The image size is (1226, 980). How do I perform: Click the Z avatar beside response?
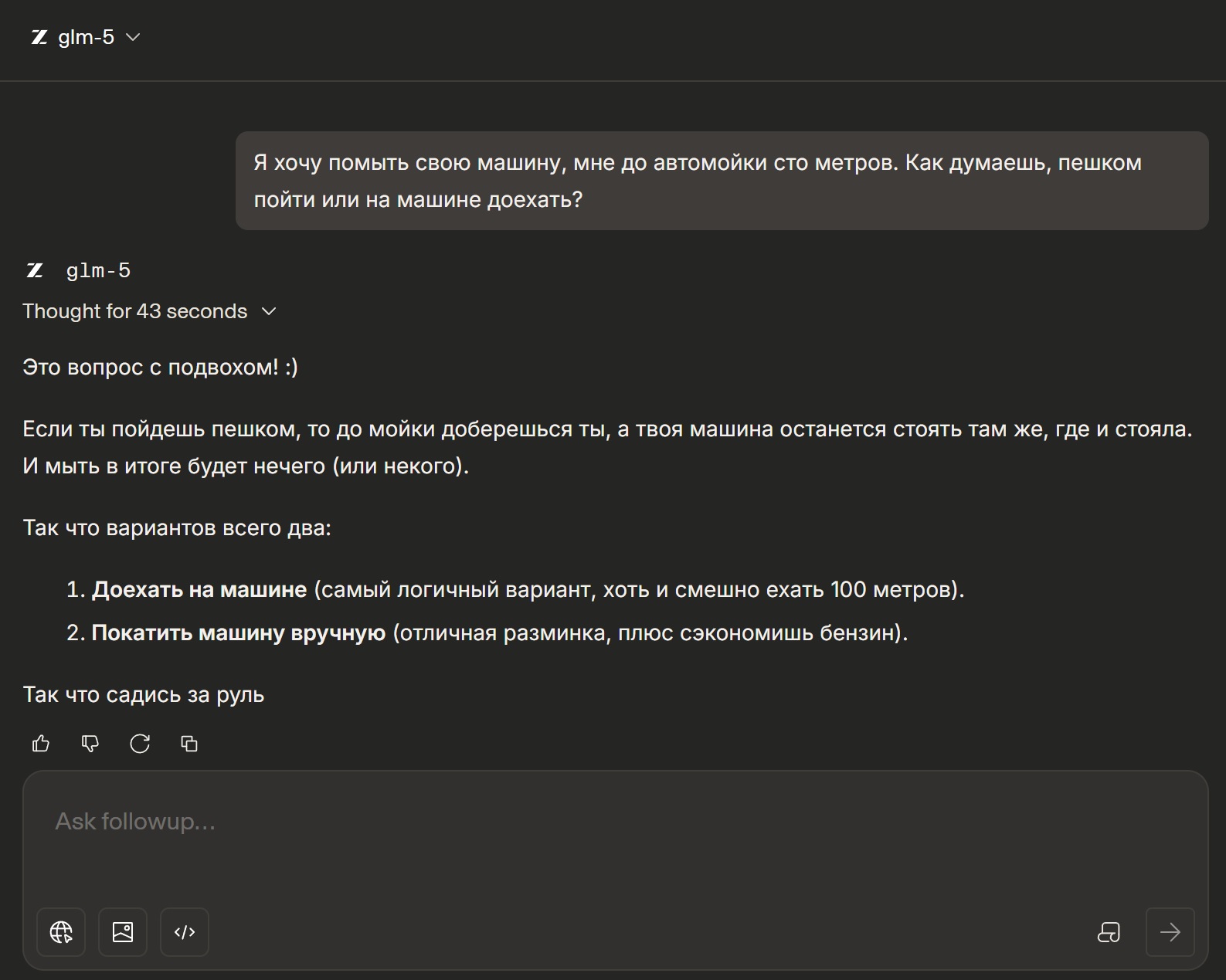coord(35,270)
